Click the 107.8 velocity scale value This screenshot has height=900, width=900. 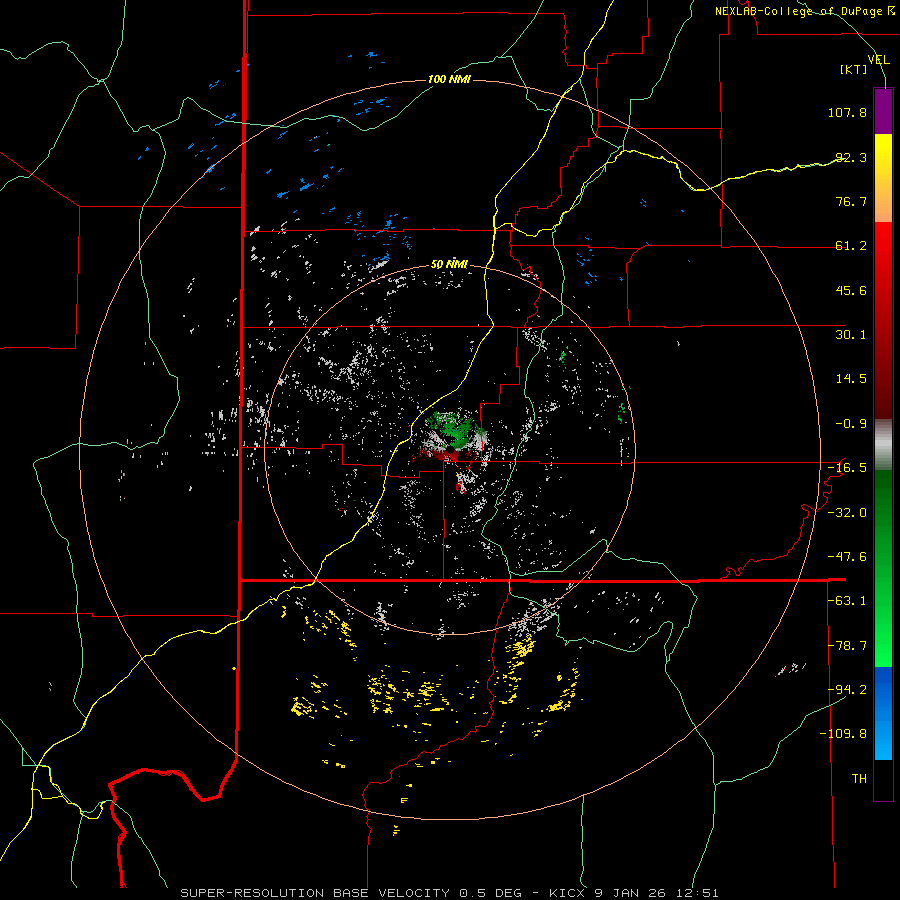847,112
